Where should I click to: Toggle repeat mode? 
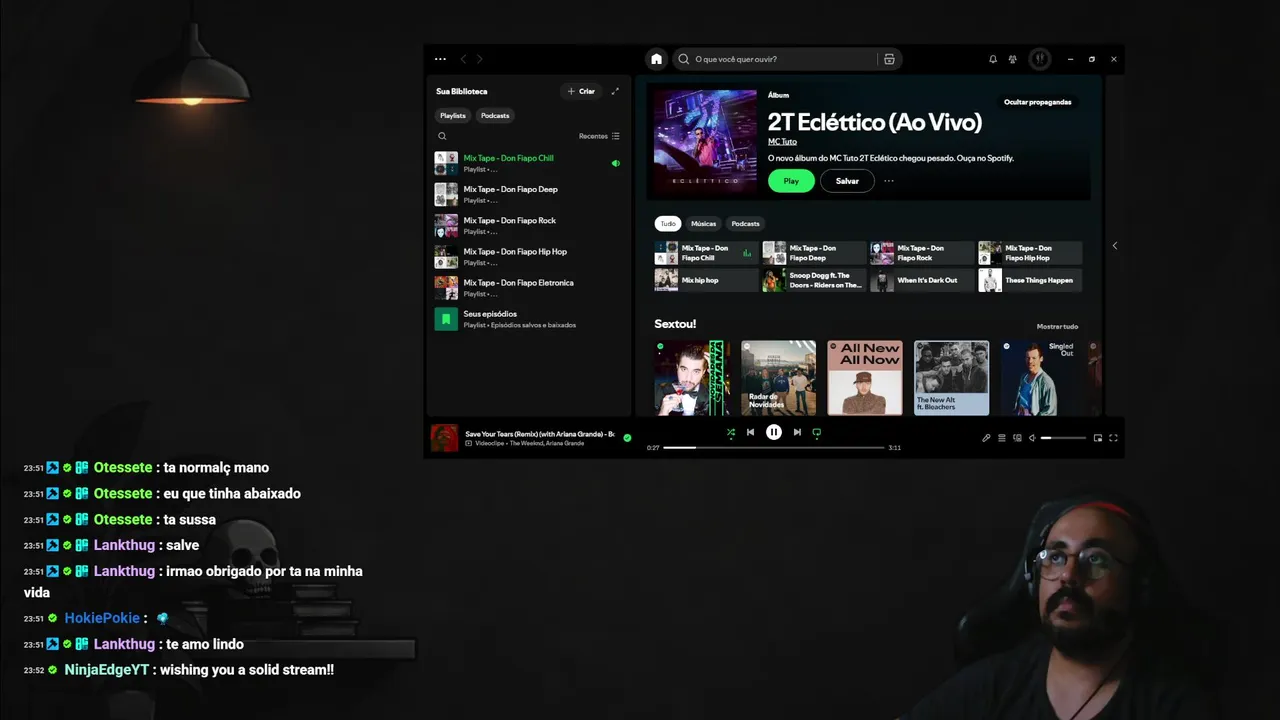click(817, 432)
